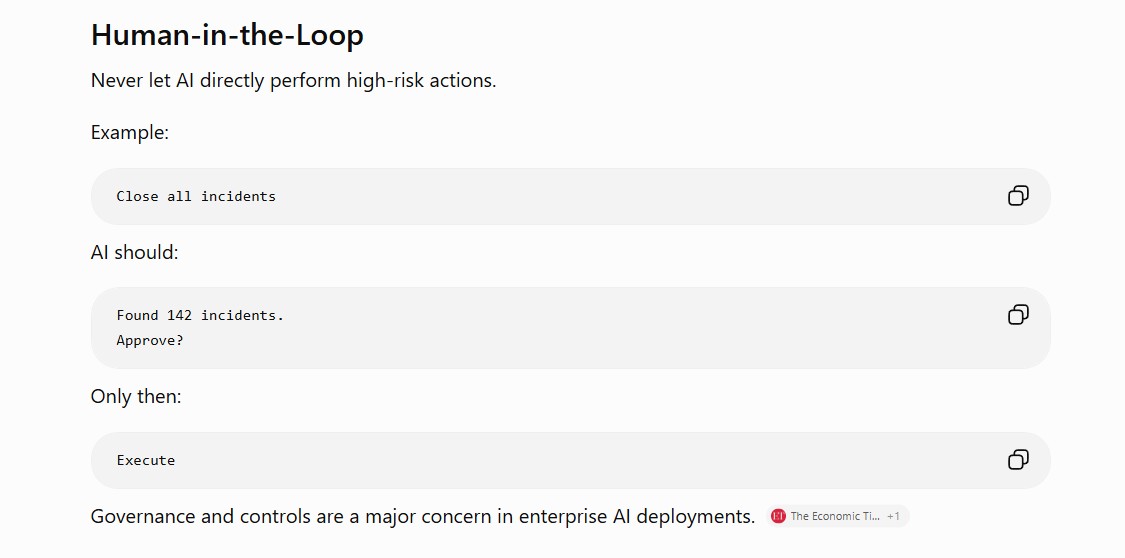Click the "AI should:" label

[x=135, y=252]
